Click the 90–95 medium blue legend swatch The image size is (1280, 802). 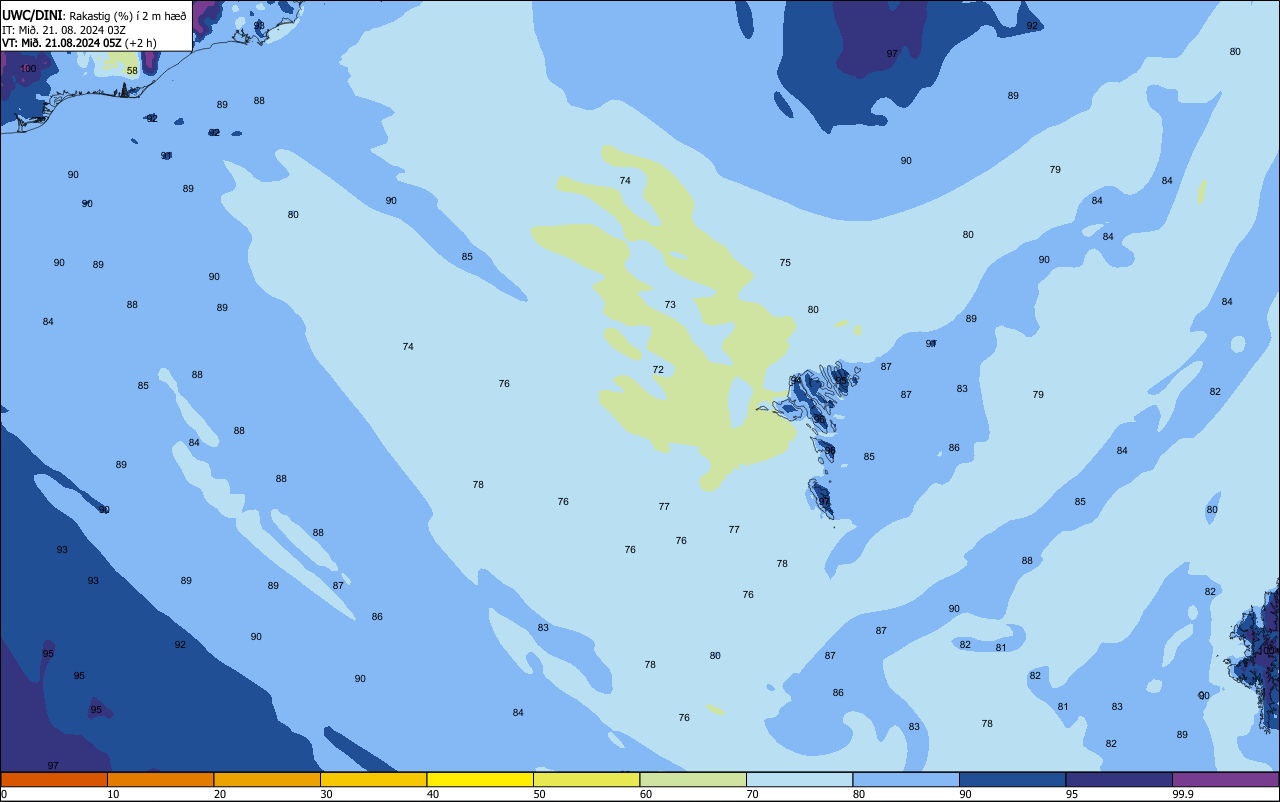pyautogui.click(x=1012, y=779)
